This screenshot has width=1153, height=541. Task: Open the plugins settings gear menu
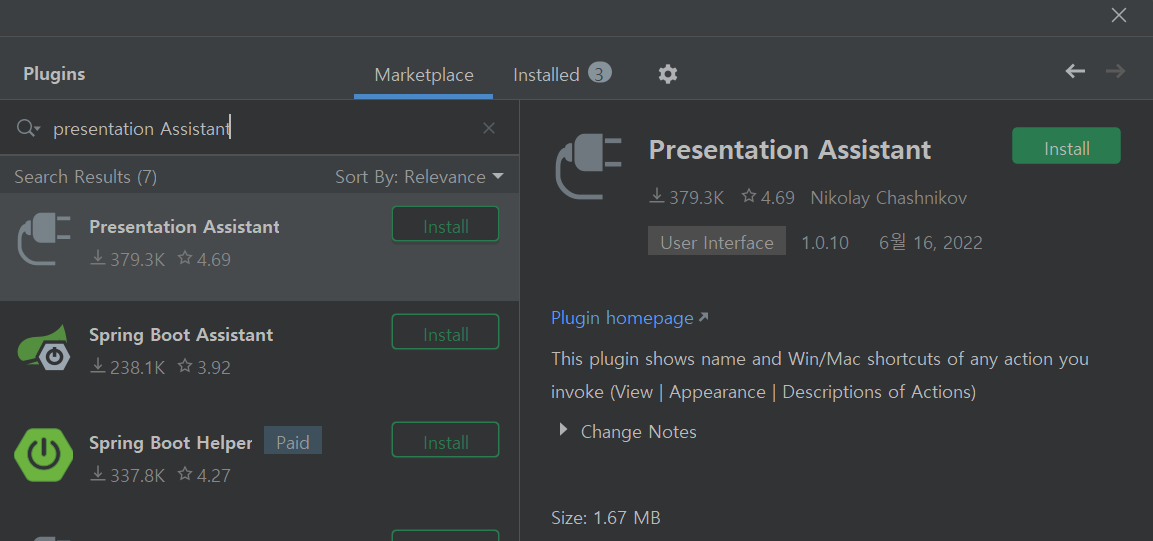[x=668, y=74]
